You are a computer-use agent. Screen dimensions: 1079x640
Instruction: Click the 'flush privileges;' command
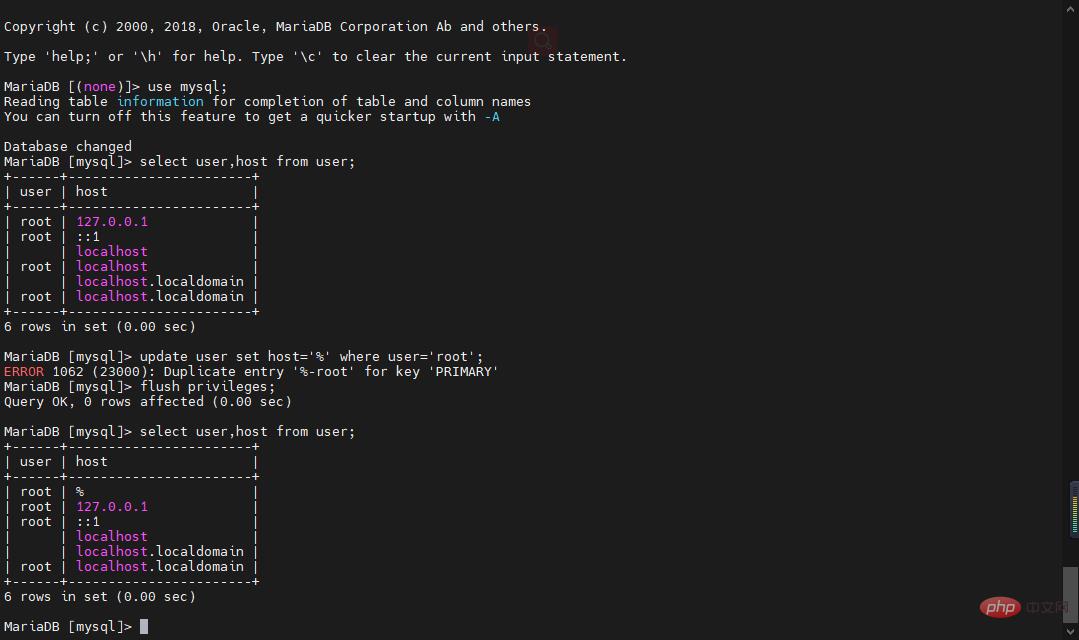tap(207, 387)
